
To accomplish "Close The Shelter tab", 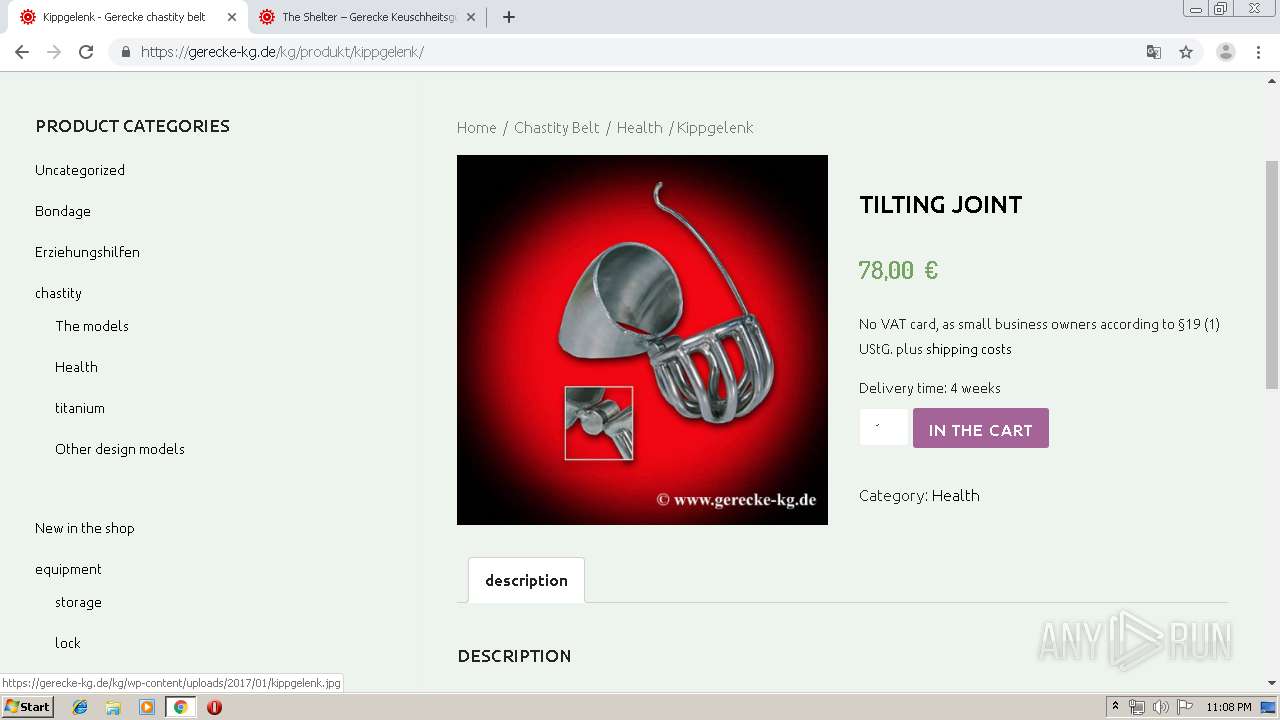I will pos(470,17).
